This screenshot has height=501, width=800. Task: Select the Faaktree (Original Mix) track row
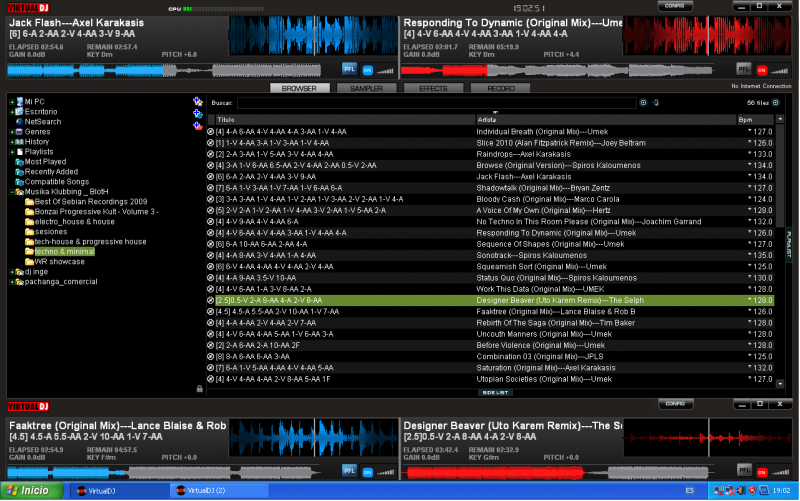click(490, 312)
